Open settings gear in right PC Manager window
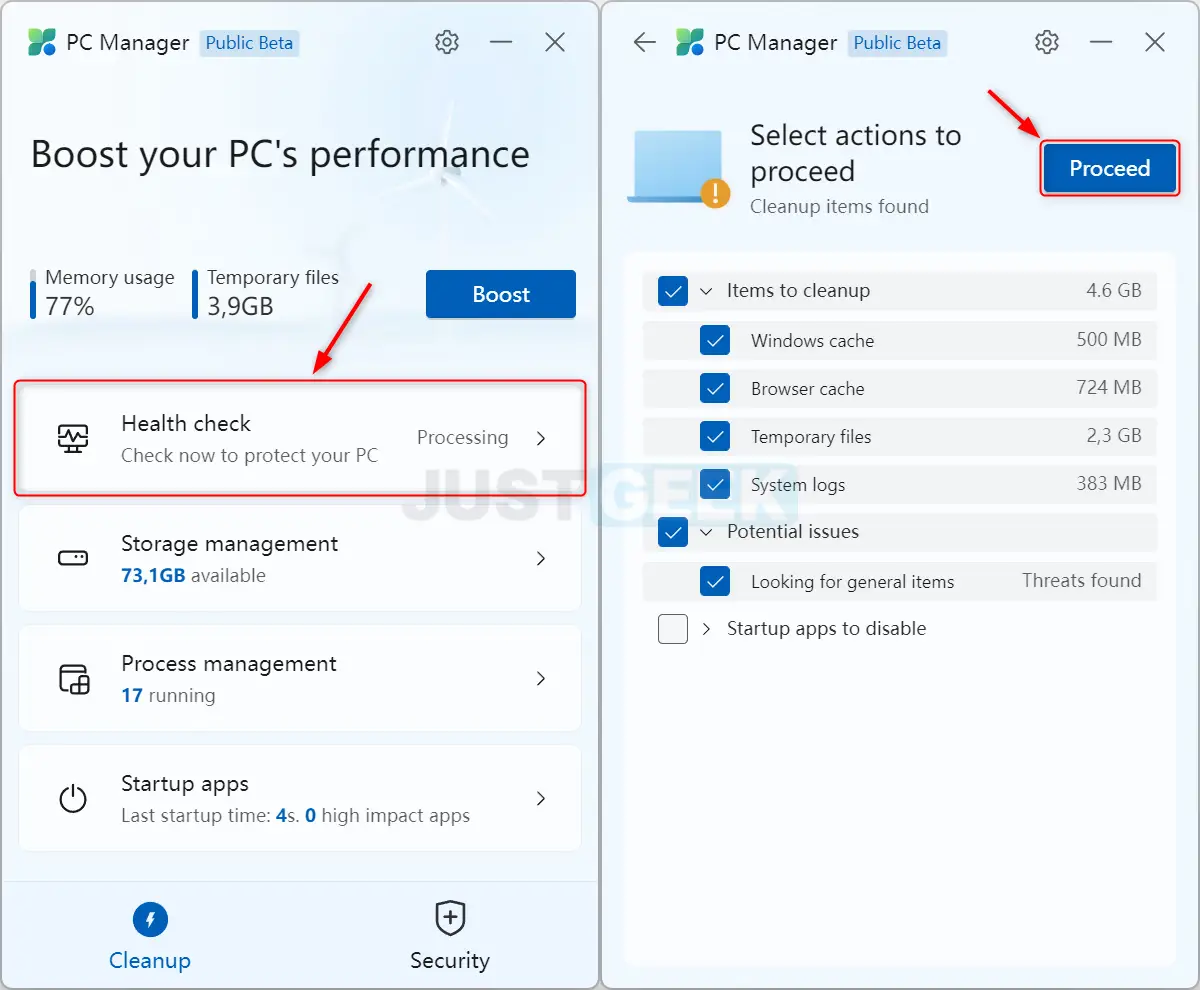The image size is (1200, 990). point(1047,42)
